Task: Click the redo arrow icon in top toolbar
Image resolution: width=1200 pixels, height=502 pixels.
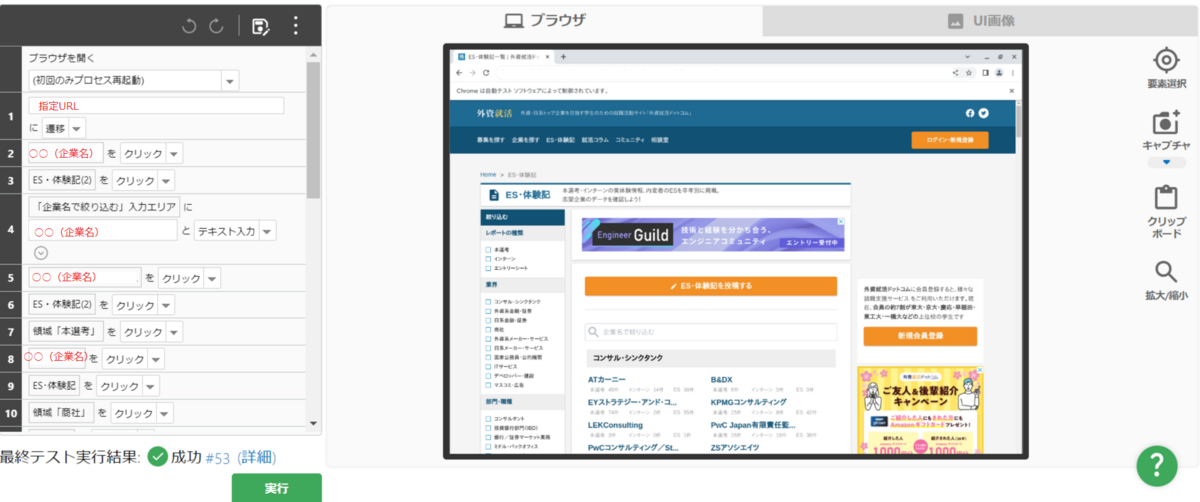Action: (x=216, y=27)
